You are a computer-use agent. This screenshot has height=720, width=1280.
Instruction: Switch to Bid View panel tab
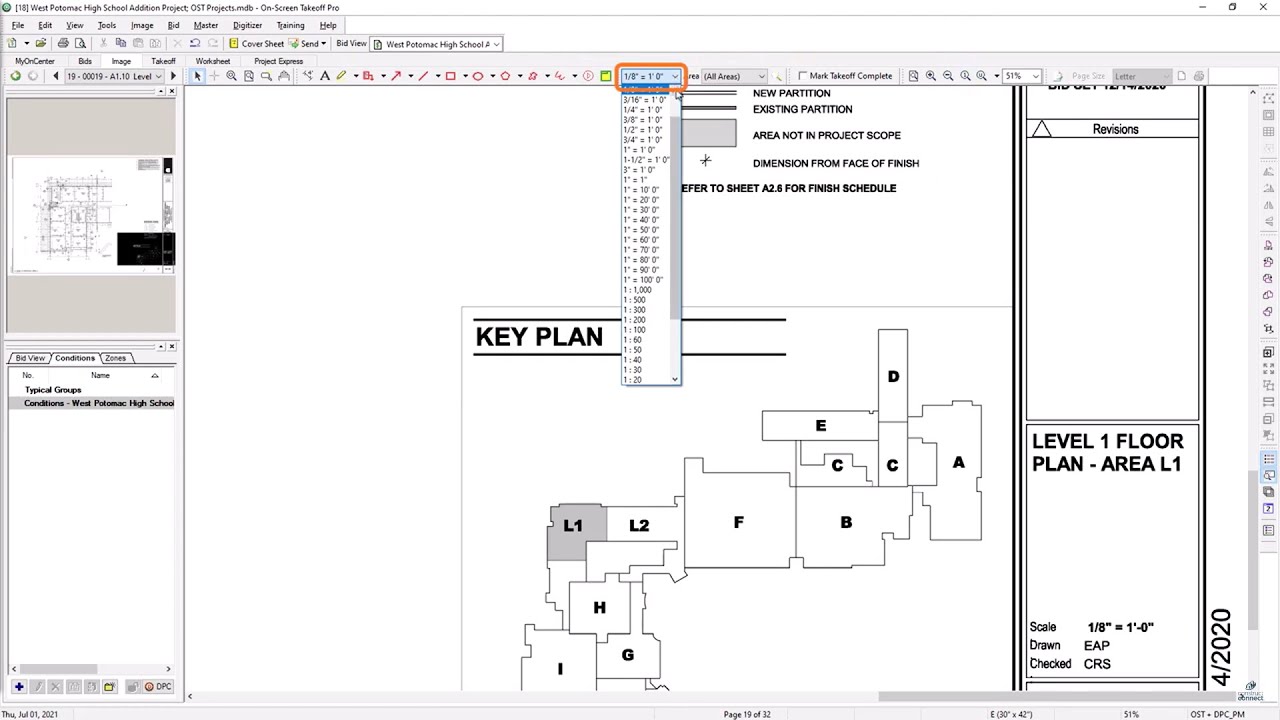pos(30,358)
